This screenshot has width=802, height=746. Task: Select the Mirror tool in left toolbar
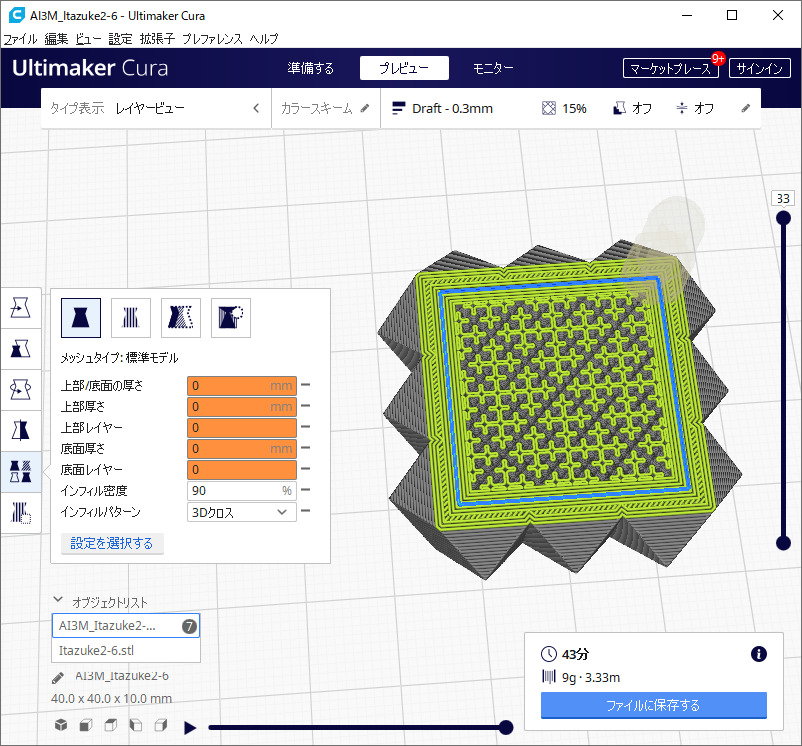[x=20, y=430]
